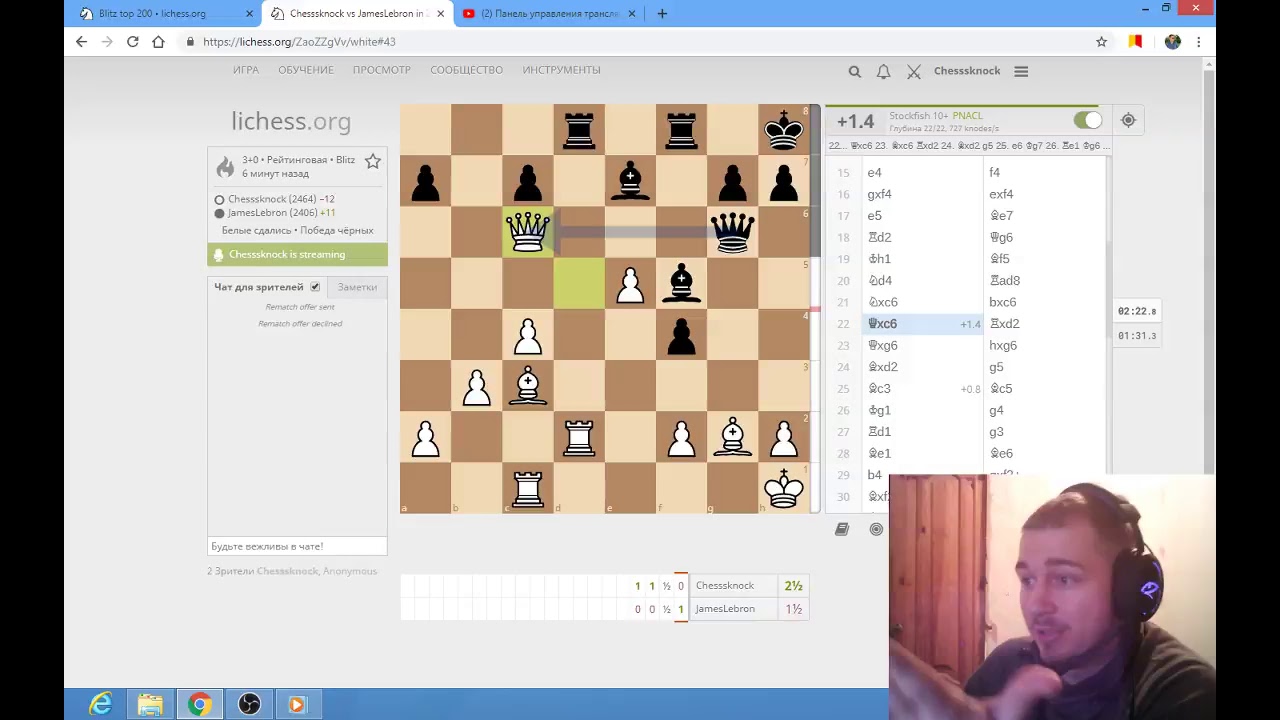Open the ИНСТРУМЕНТЫ menu
1280x720 pixels.
click(x=561, y=70)
